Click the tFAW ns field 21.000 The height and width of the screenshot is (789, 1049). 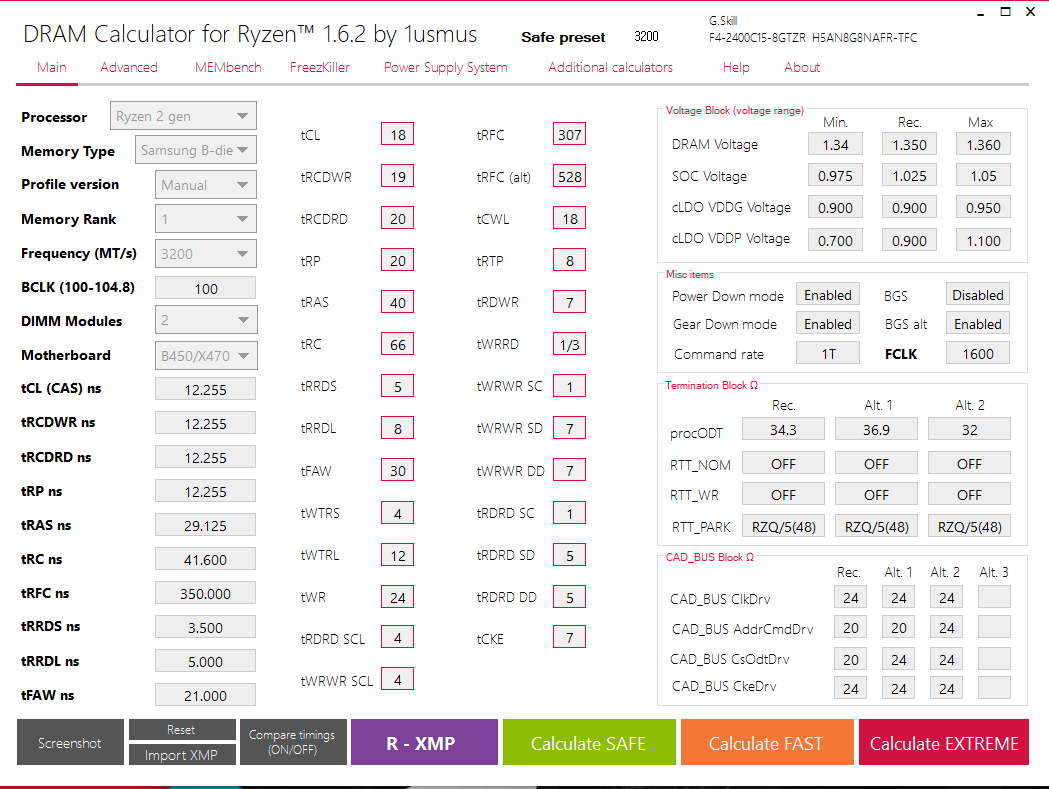coord(205,695)
